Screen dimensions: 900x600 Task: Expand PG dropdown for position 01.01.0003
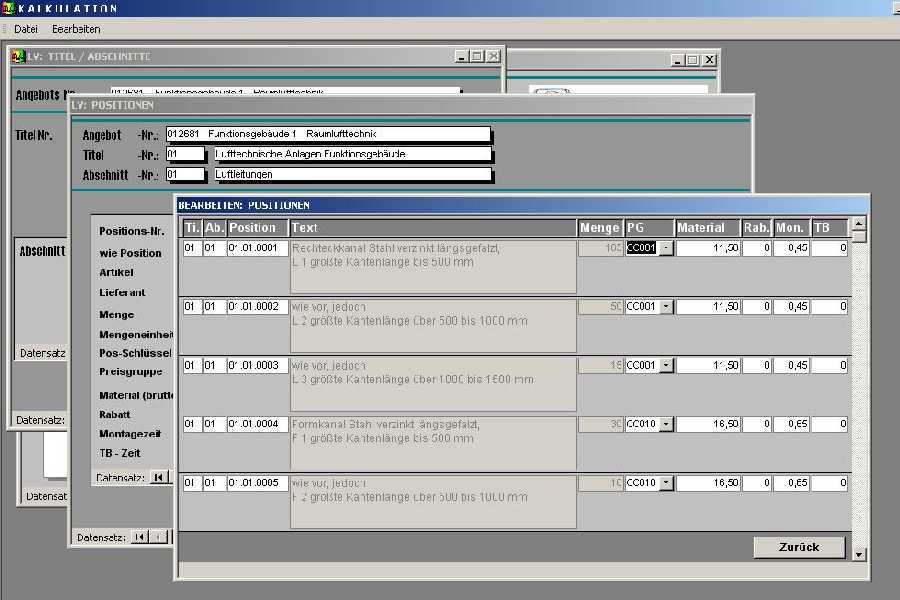[666, 366]
